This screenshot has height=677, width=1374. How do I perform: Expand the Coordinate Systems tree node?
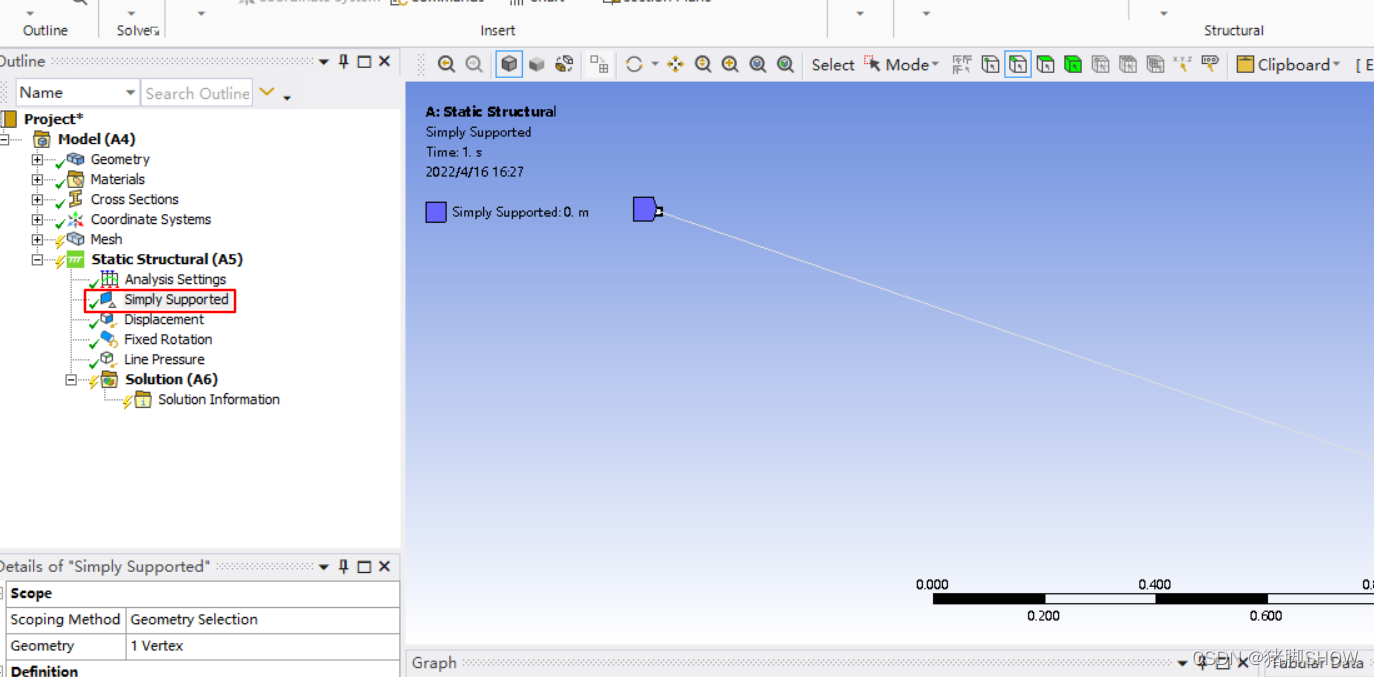37,220
